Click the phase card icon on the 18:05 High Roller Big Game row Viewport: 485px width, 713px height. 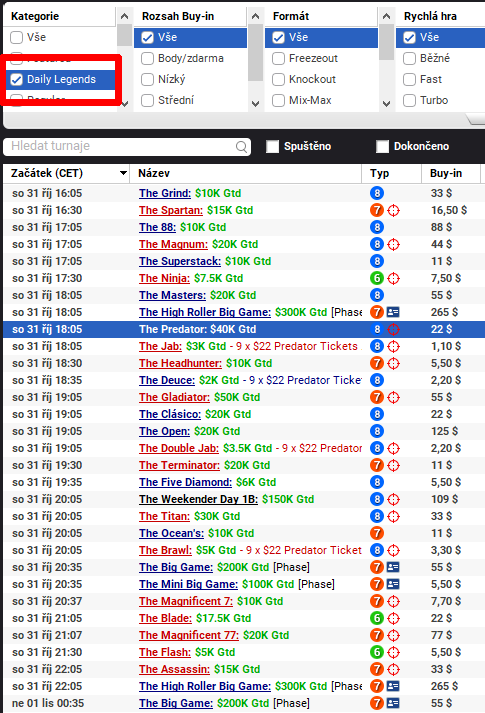[393, 312]
